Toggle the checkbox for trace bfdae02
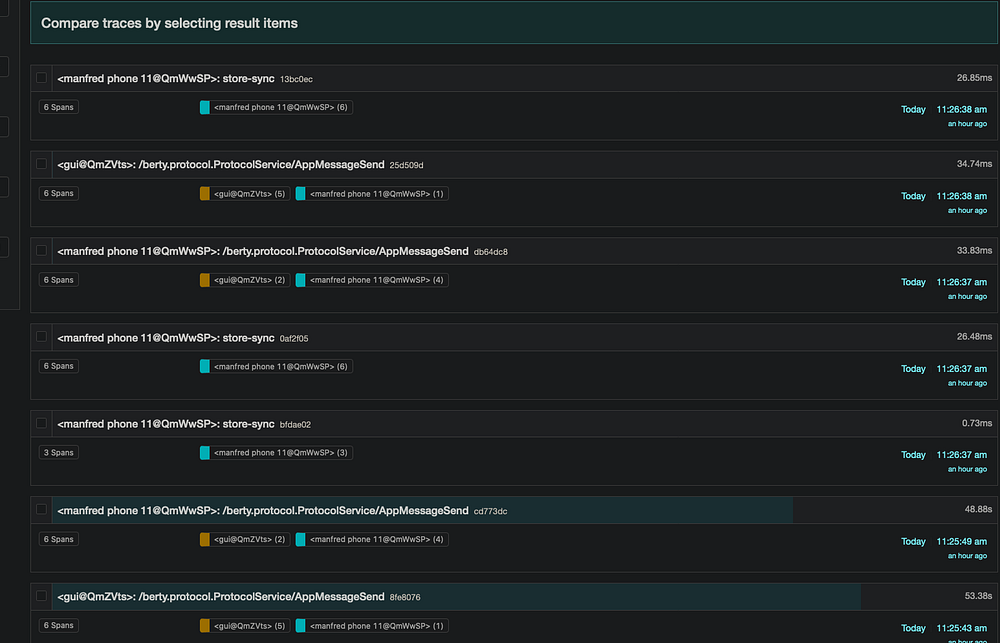The image size is (1000, 643). click(41, 423)
